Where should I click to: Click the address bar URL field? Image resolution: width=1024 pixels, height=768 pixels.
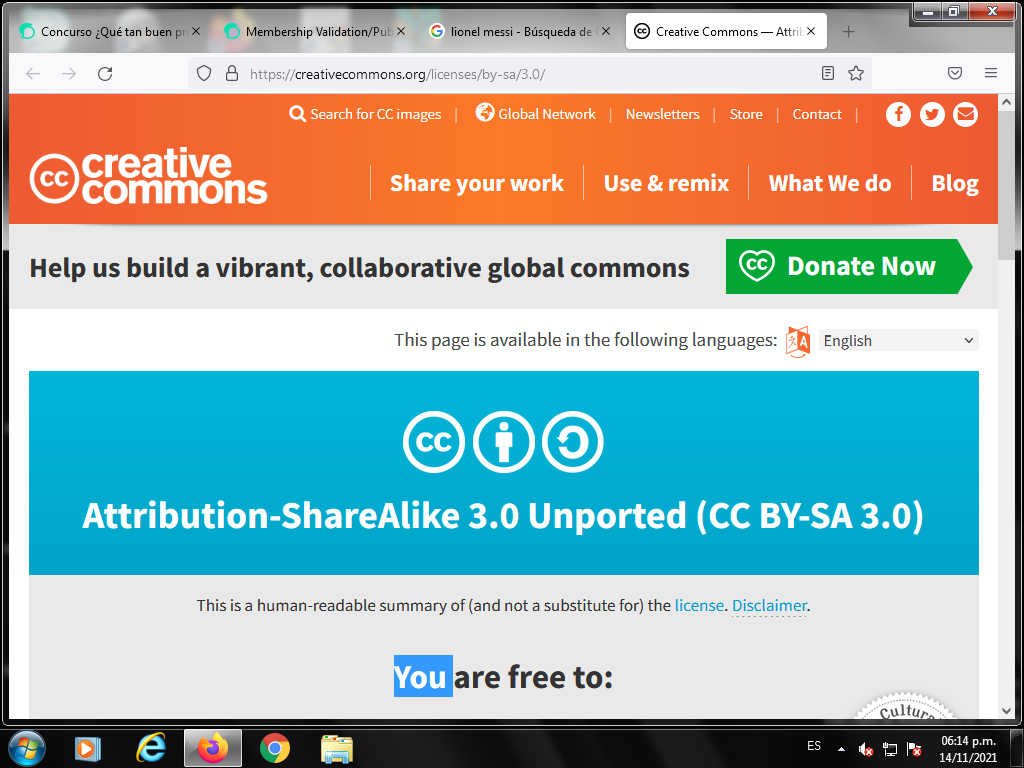(529, 74)
